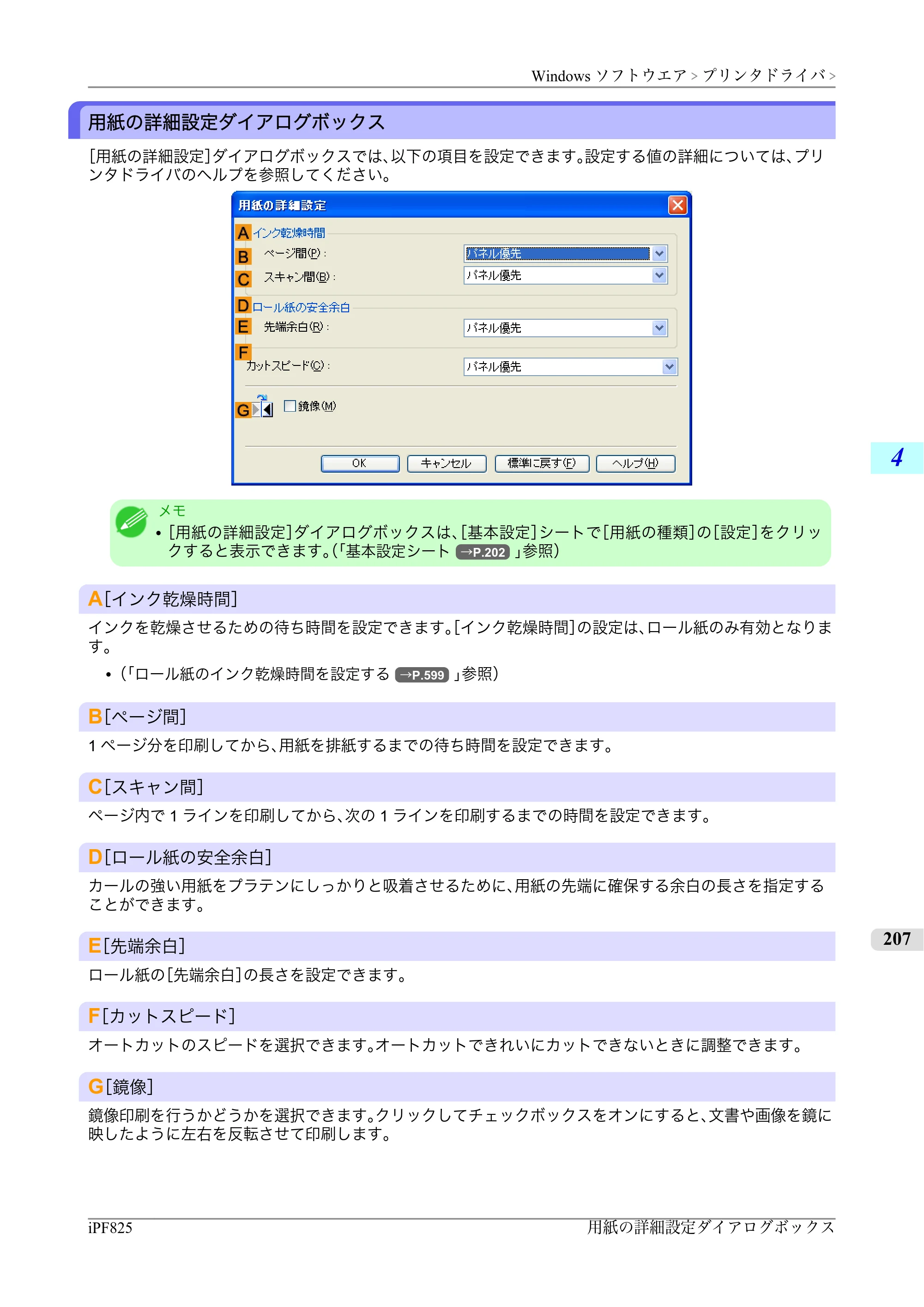The height and width of the screenshot is (1307, 924).
Task: Click the メモ label in green box
Action: 172,511
